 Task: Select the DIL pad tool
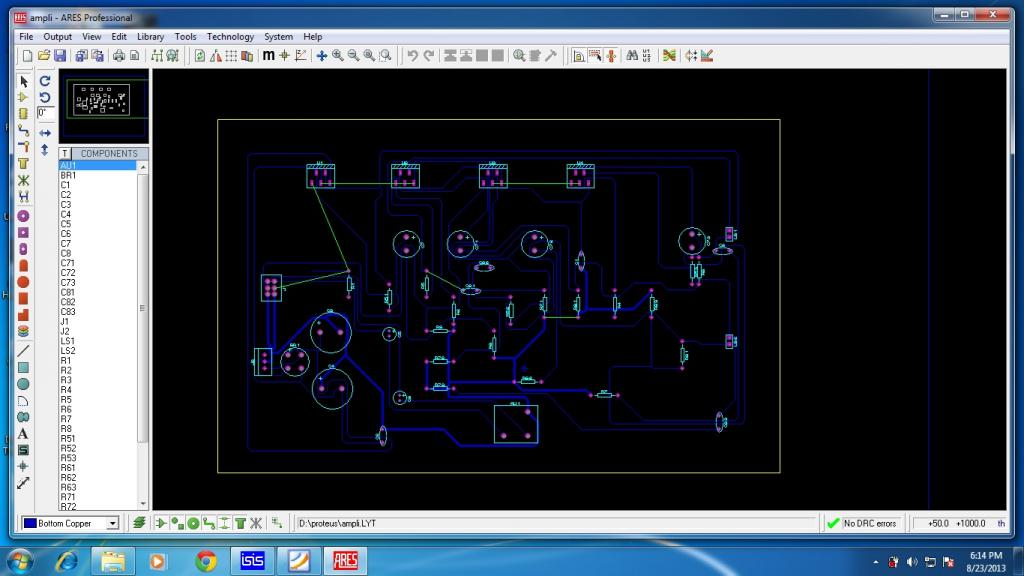(x=24, y=249)
